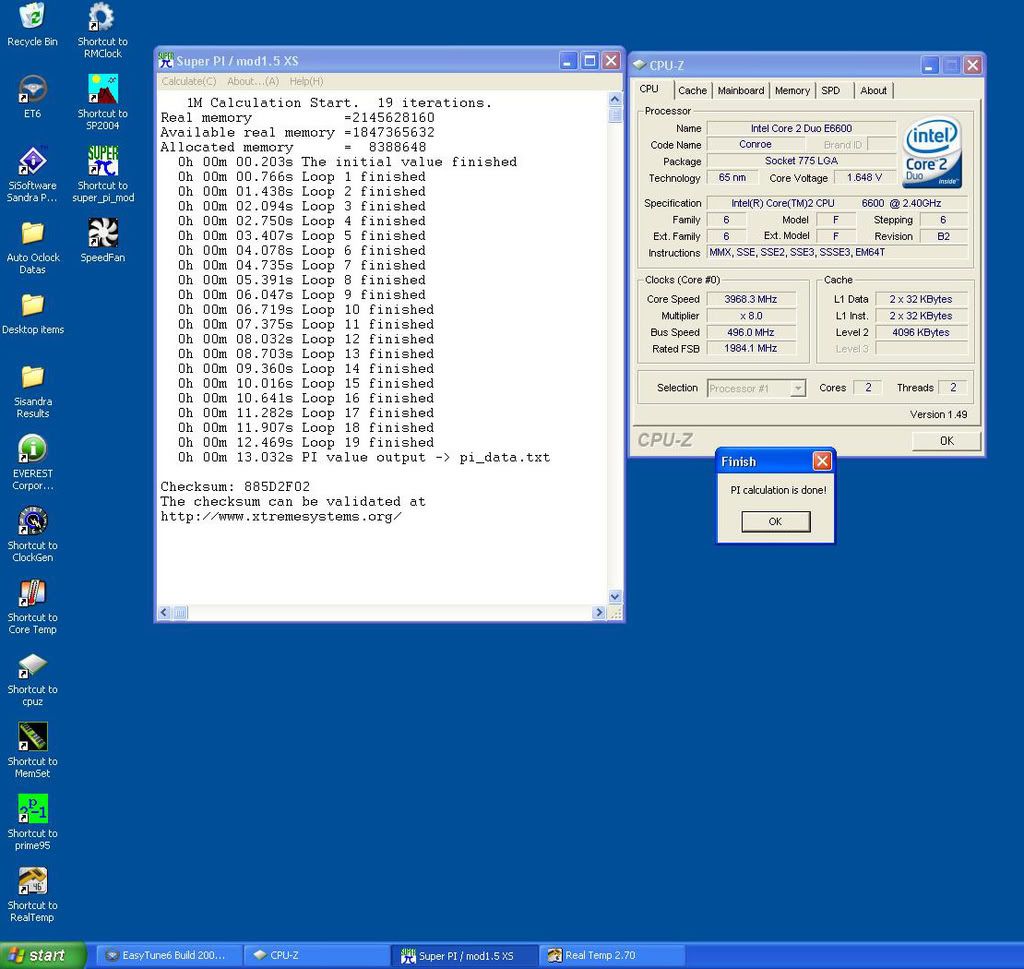Click the OK button in CPU-Z
This screenshot has height=969, width=1024.
tap(946, 441)
